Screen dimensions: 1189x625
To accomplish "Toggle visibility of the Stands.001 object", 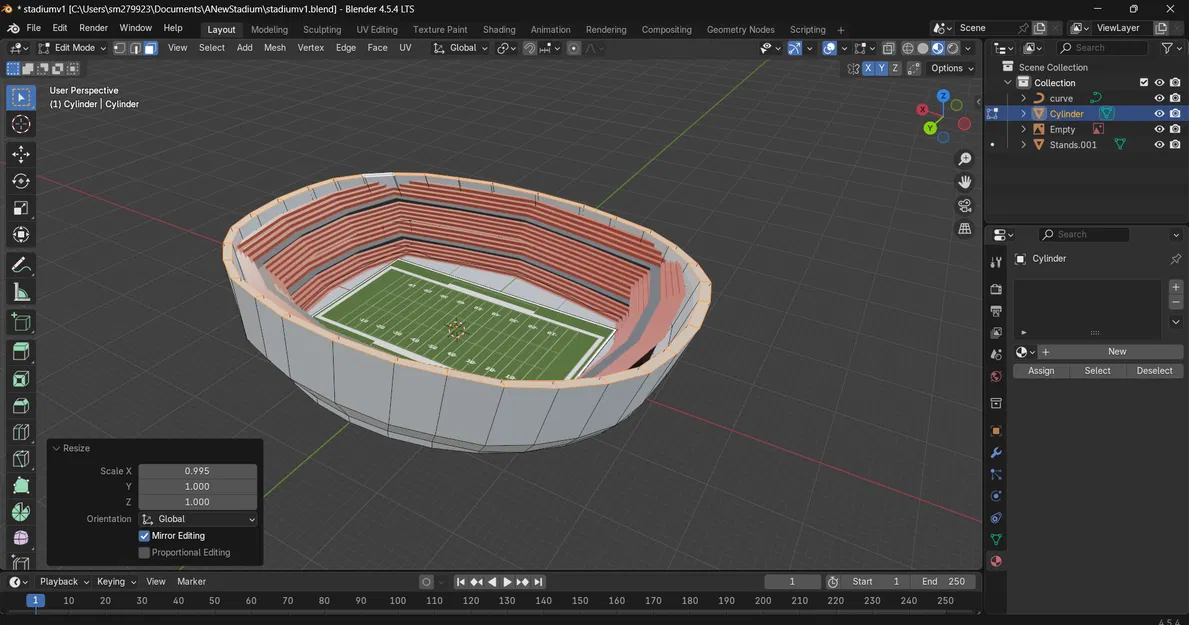I will tap(1158, 144).
